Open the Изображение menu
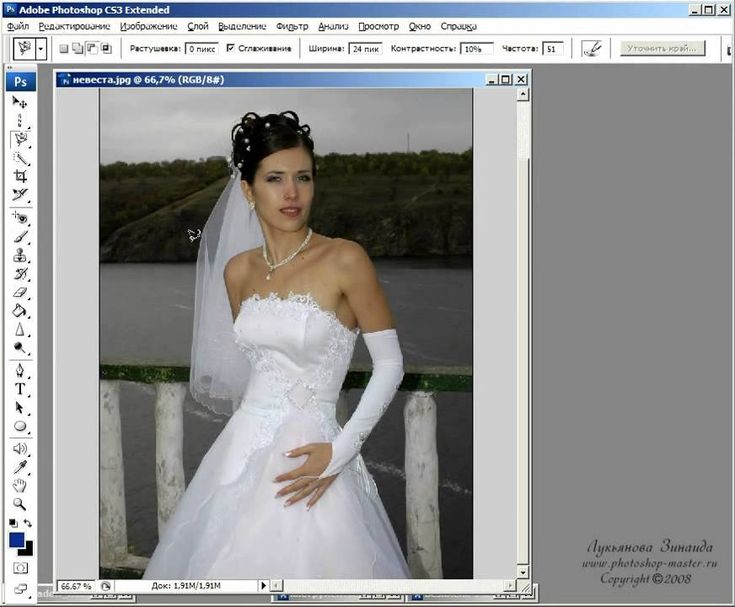The height and width of the screenshot is (607, 735). point(149,26)
